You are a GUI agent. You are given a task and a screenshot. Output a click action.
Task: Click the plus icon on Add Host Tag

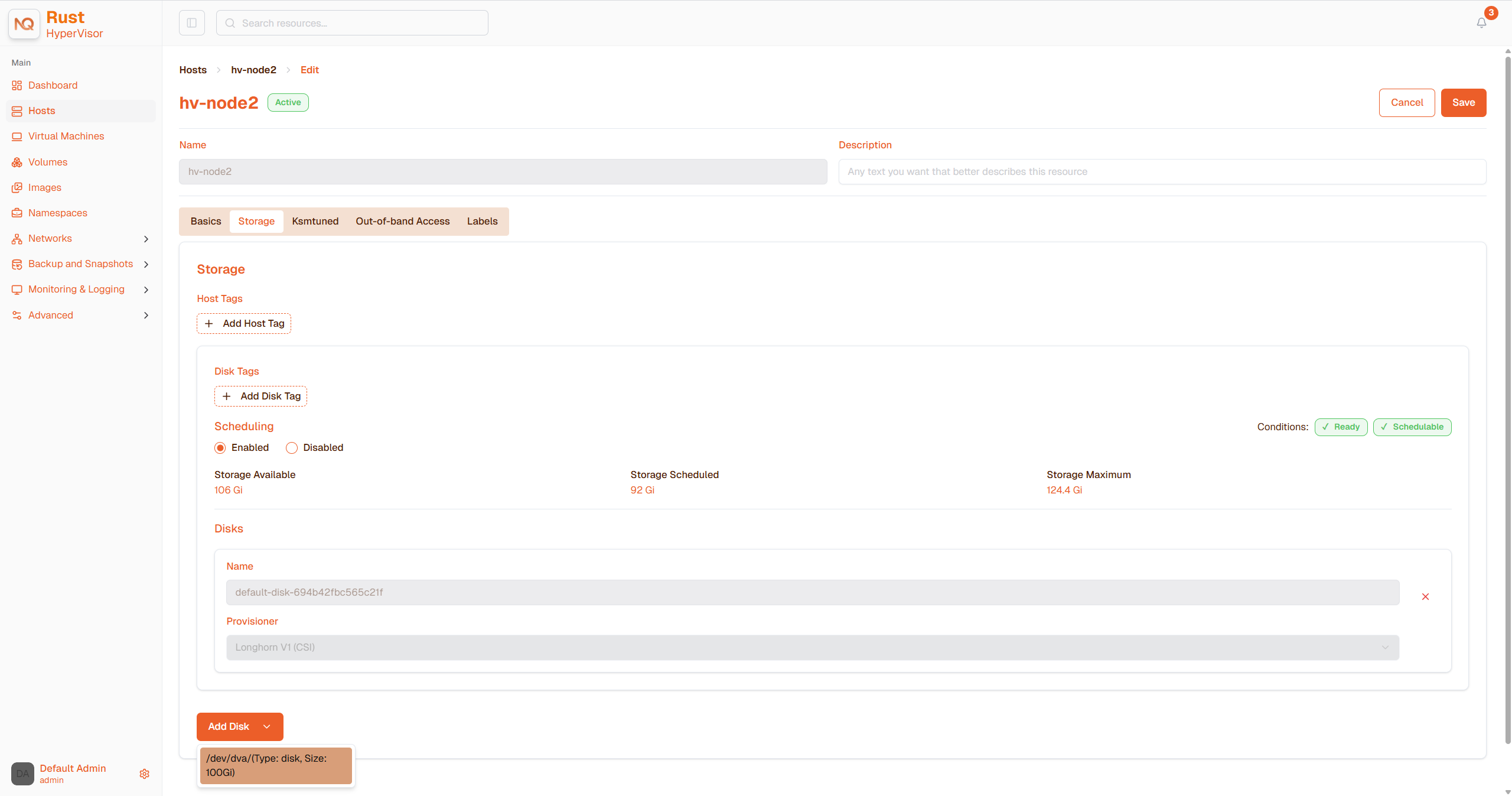point(208,324)
